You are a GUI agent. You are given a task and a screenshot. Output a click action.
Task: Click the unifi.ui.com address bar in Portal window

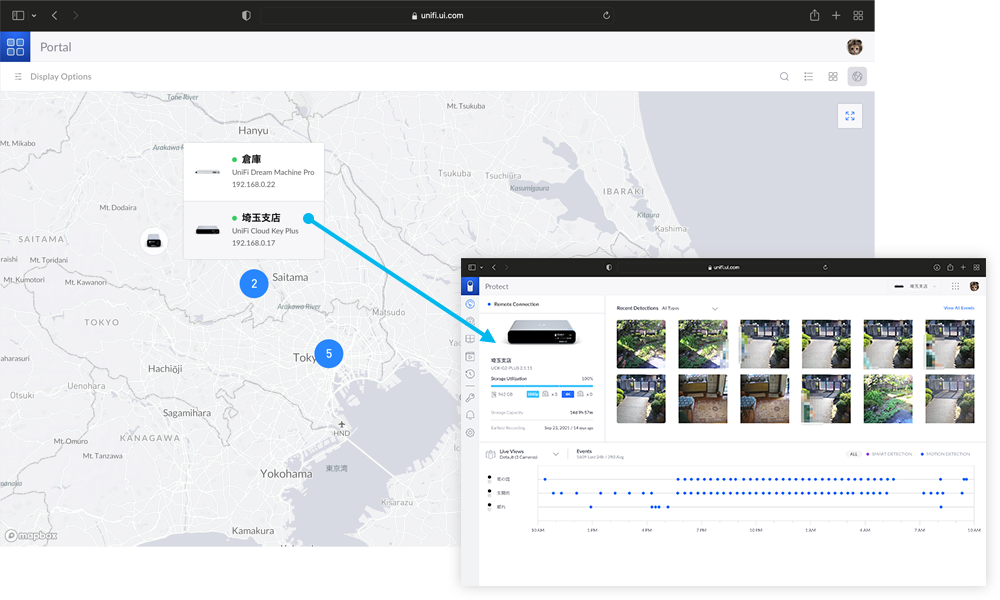tap(438, 15)
